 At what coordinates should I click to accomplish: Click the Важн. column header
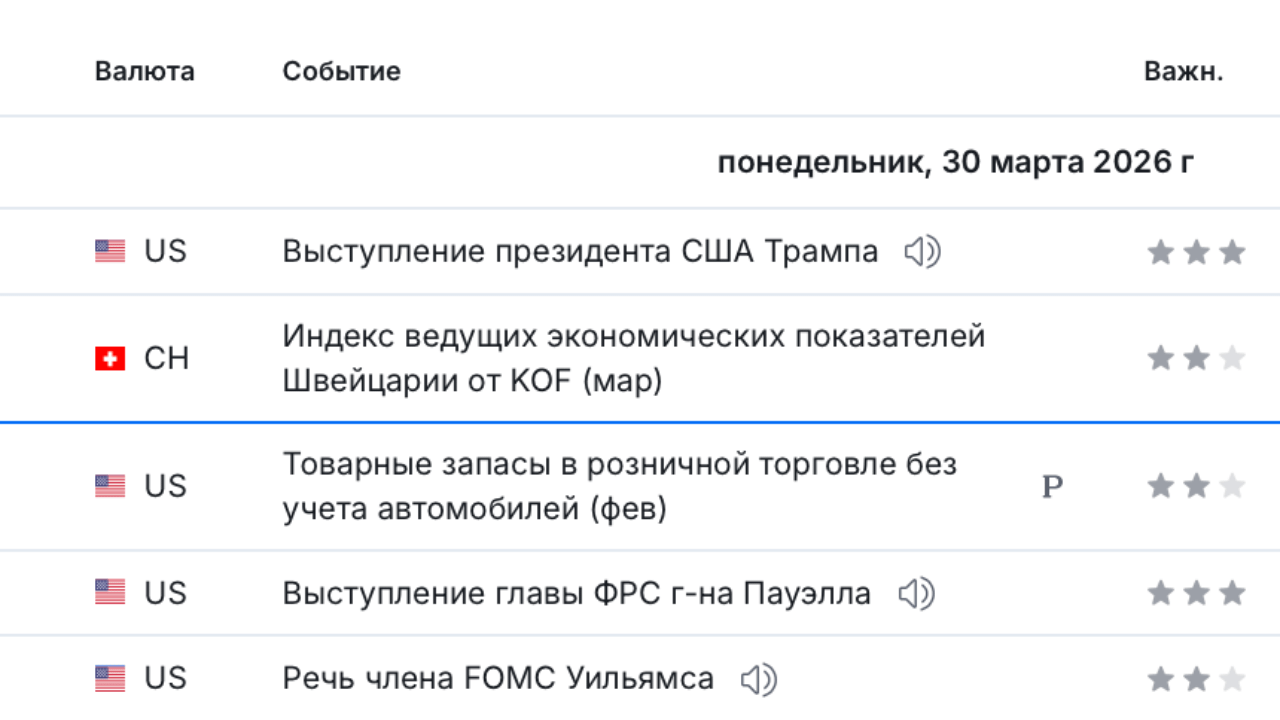1183,72
